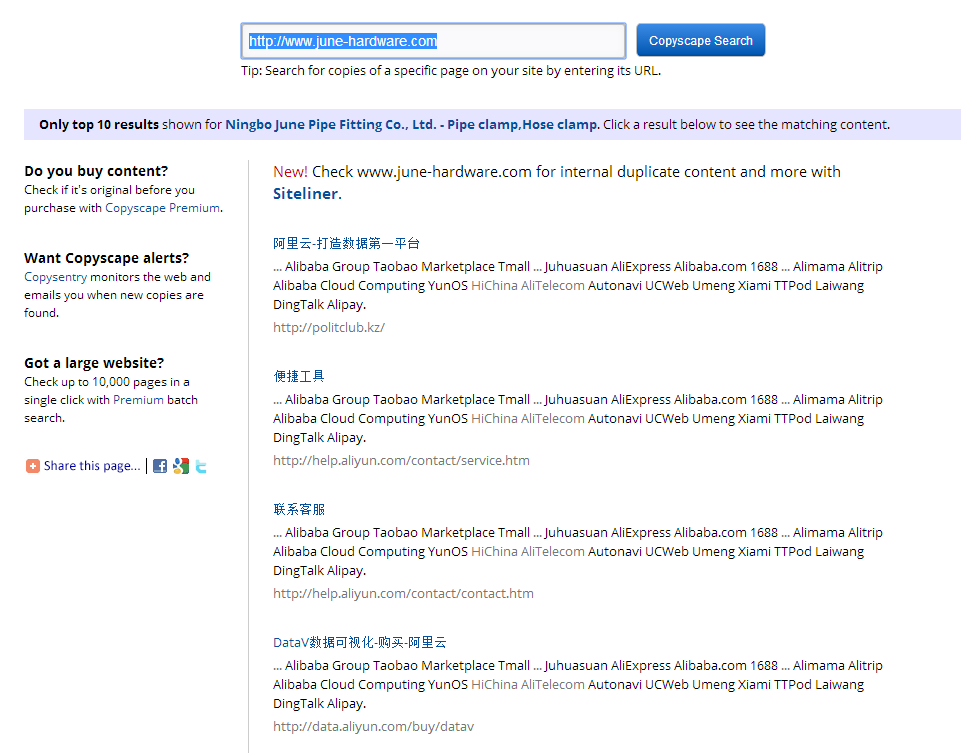
Task: Open the 联系客服 result title
Action: coord(299,509)
